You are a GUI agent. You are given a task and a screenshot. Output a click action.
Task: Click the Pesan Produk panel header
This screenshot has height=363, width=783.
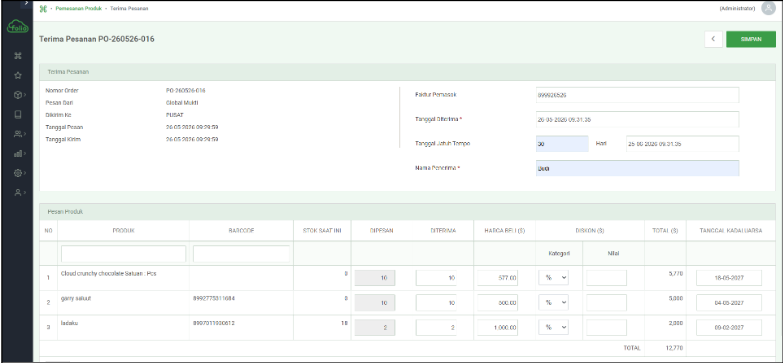[x=407, y=212]
